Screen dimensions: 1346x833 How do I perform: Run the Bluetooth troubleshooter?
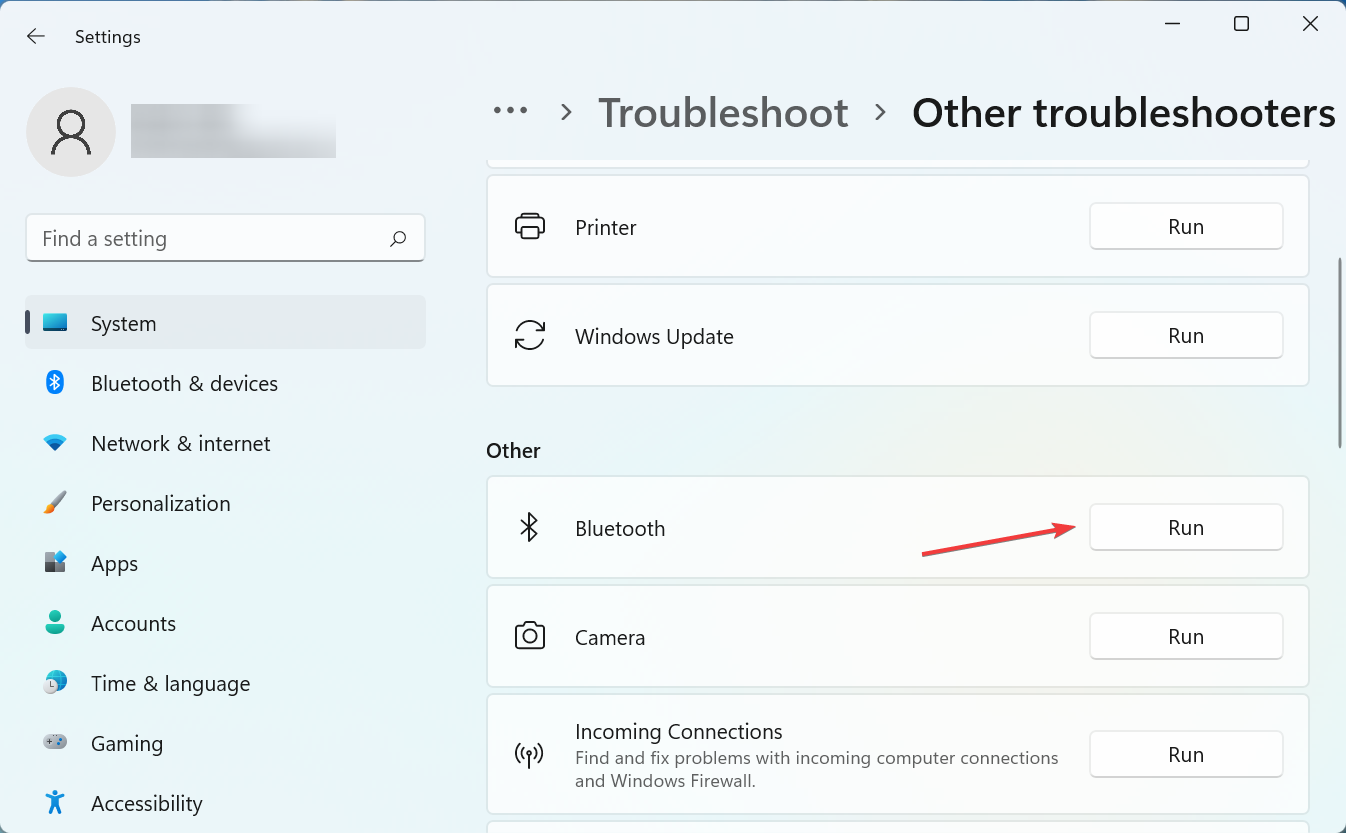pos(1186,527)
